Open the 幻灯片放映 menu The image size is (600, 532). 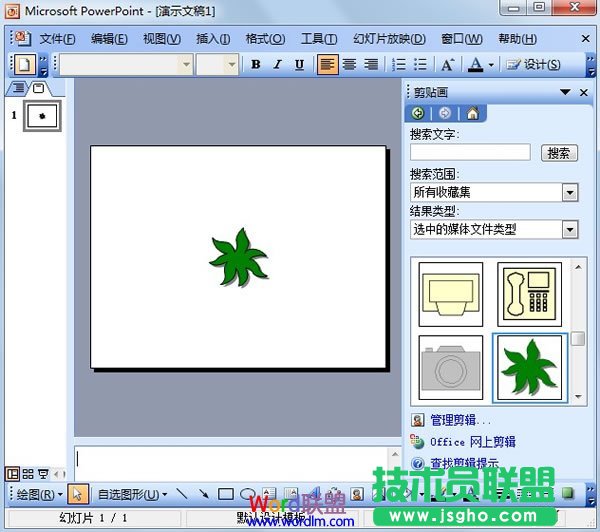[x=389, y=39]
